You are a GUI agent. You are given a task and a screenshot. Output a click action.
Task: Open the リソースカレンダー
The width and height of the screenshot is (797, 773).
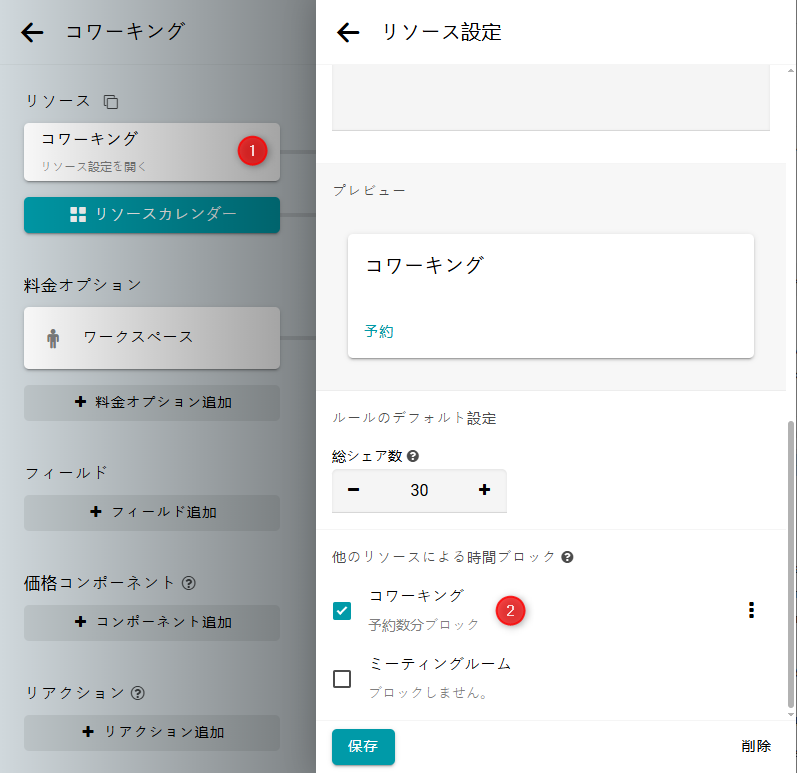tap(152, 215)
